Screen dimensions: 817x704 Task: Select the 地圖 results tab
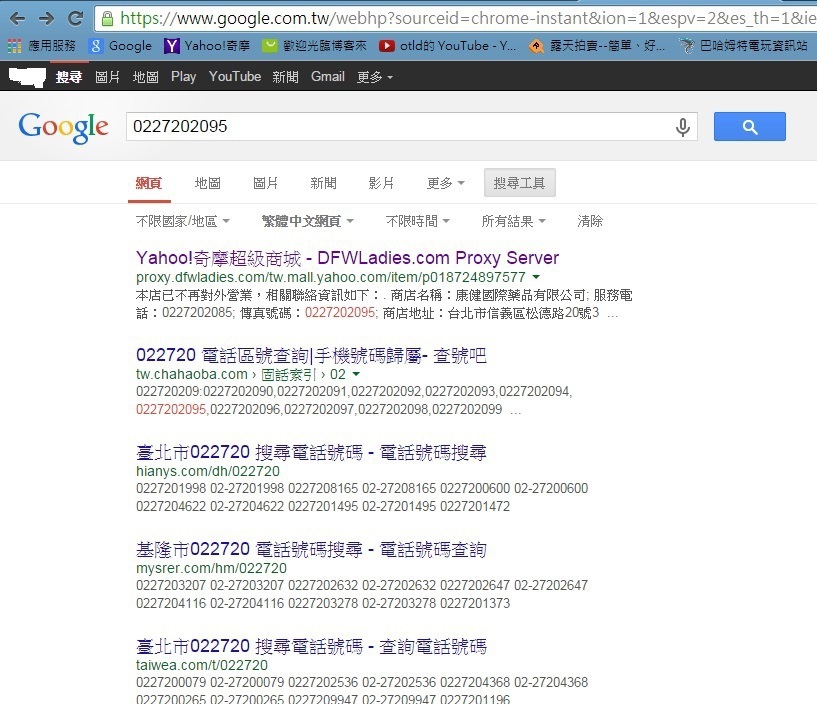pos(207,183)
